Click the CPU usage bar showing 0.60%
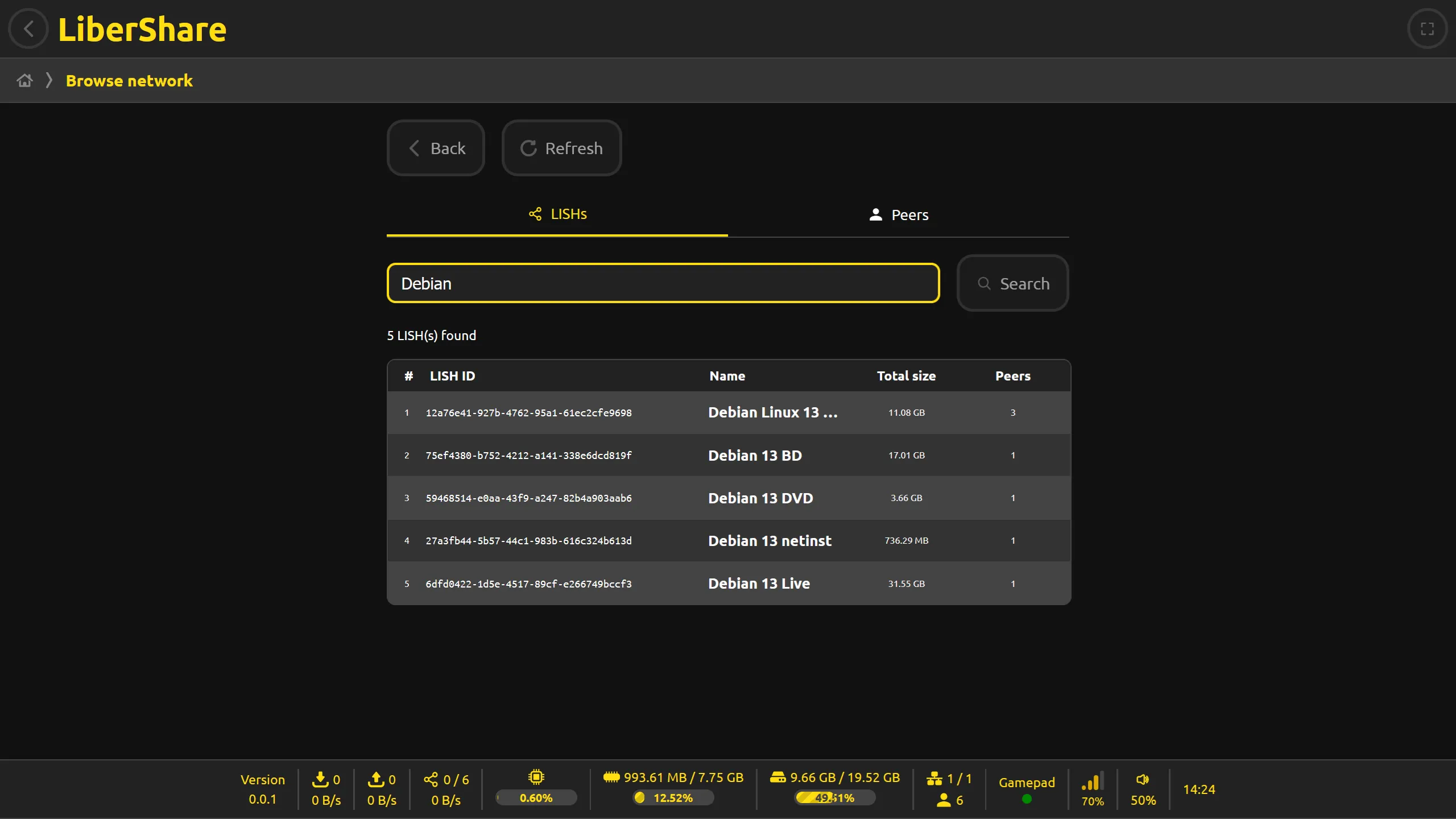 (x=536, y=798)
